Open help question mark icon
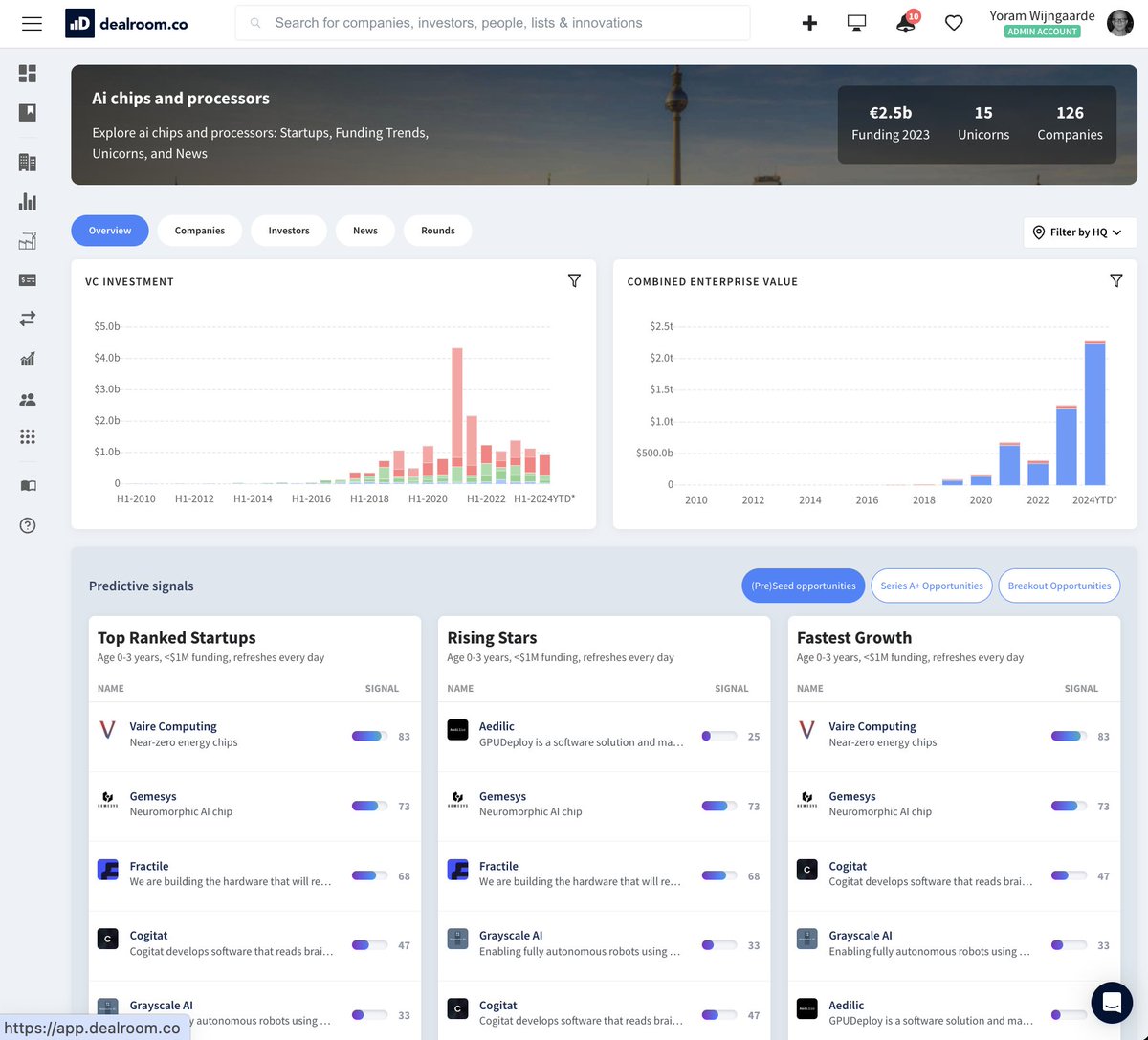Viewport: 1148px width, 1040px height. click(x=28, y=525)
